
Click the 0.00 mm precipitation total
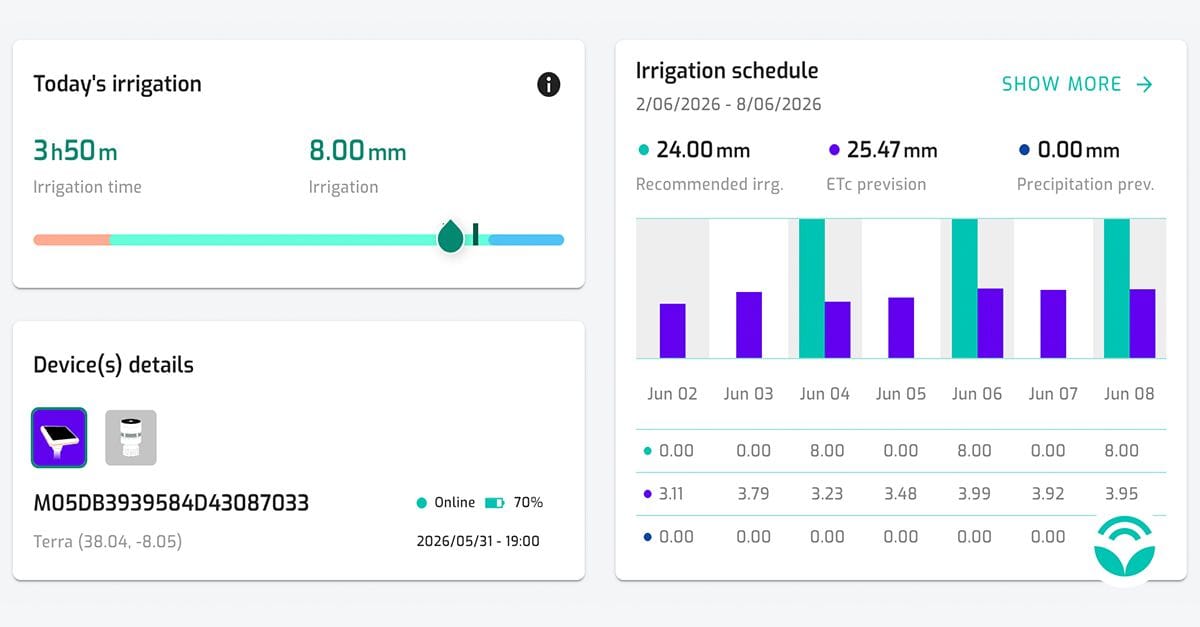(x=1078, y=150)
